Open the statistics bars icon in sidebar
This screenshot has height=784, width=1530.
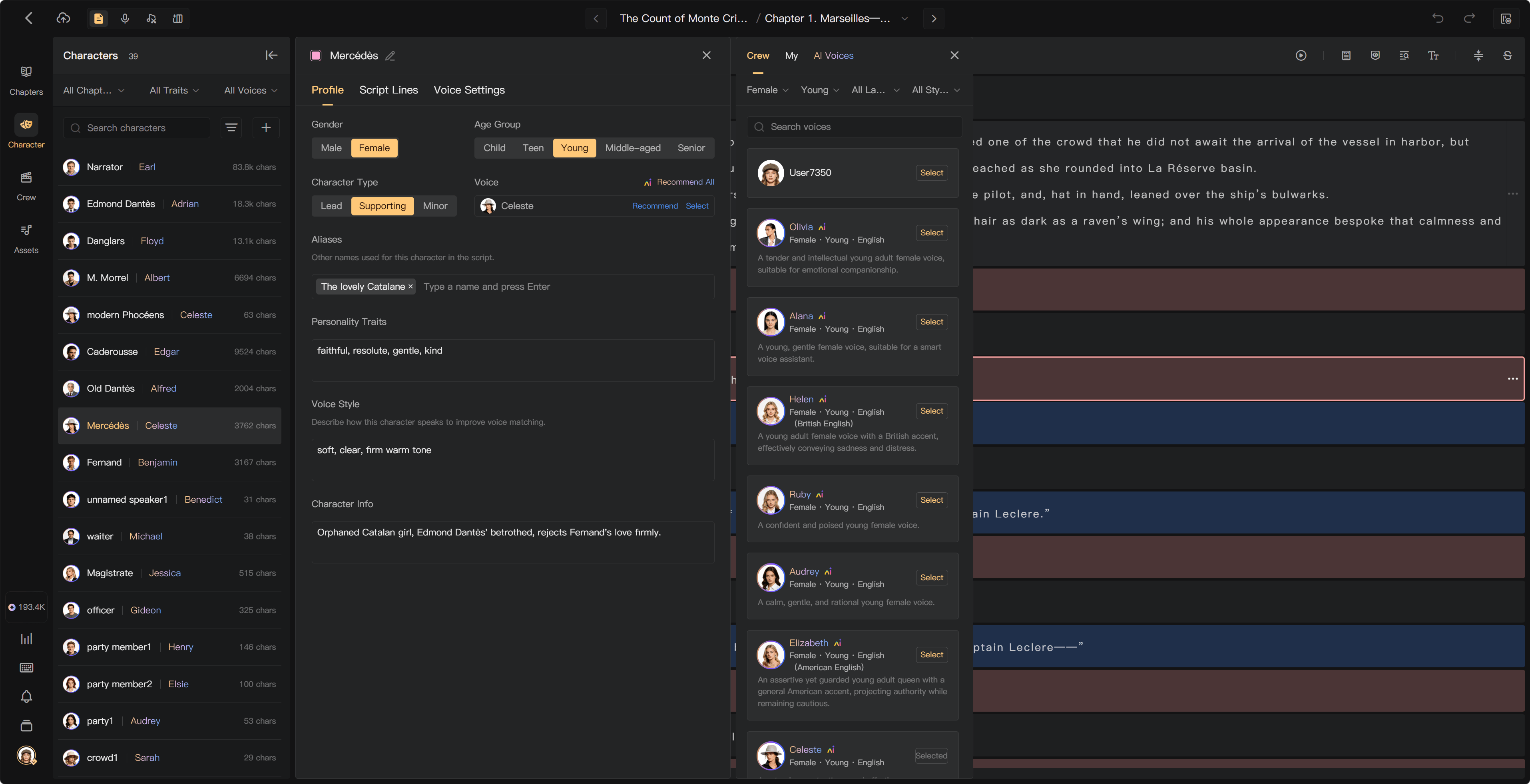point(26,639)
